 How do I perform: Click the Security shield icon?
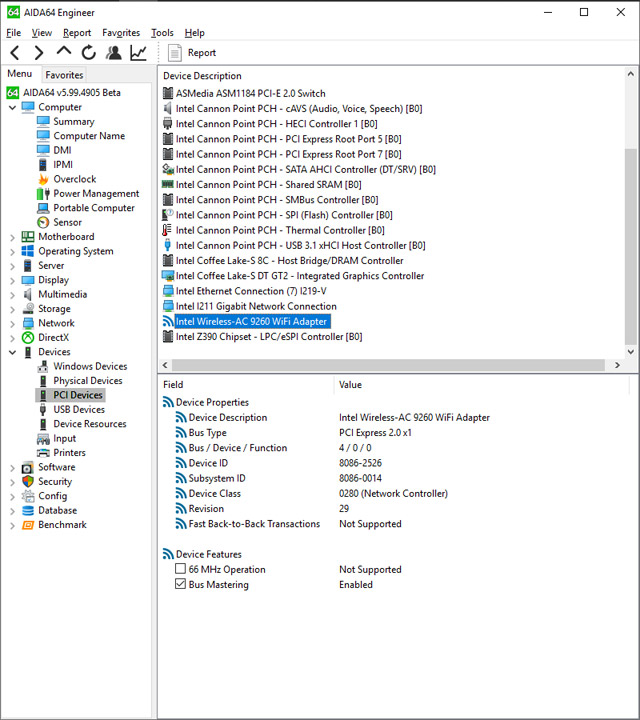pos(28,481)
